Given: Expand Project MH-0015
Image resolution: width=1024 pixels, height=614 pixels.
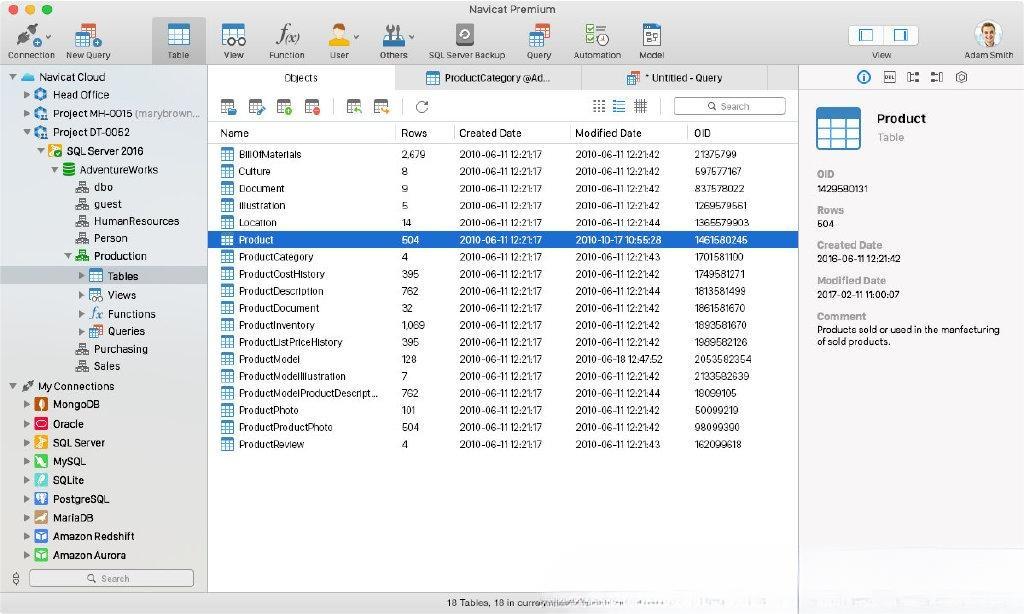Looking at the screenshot, I should [x=27, y=113].
